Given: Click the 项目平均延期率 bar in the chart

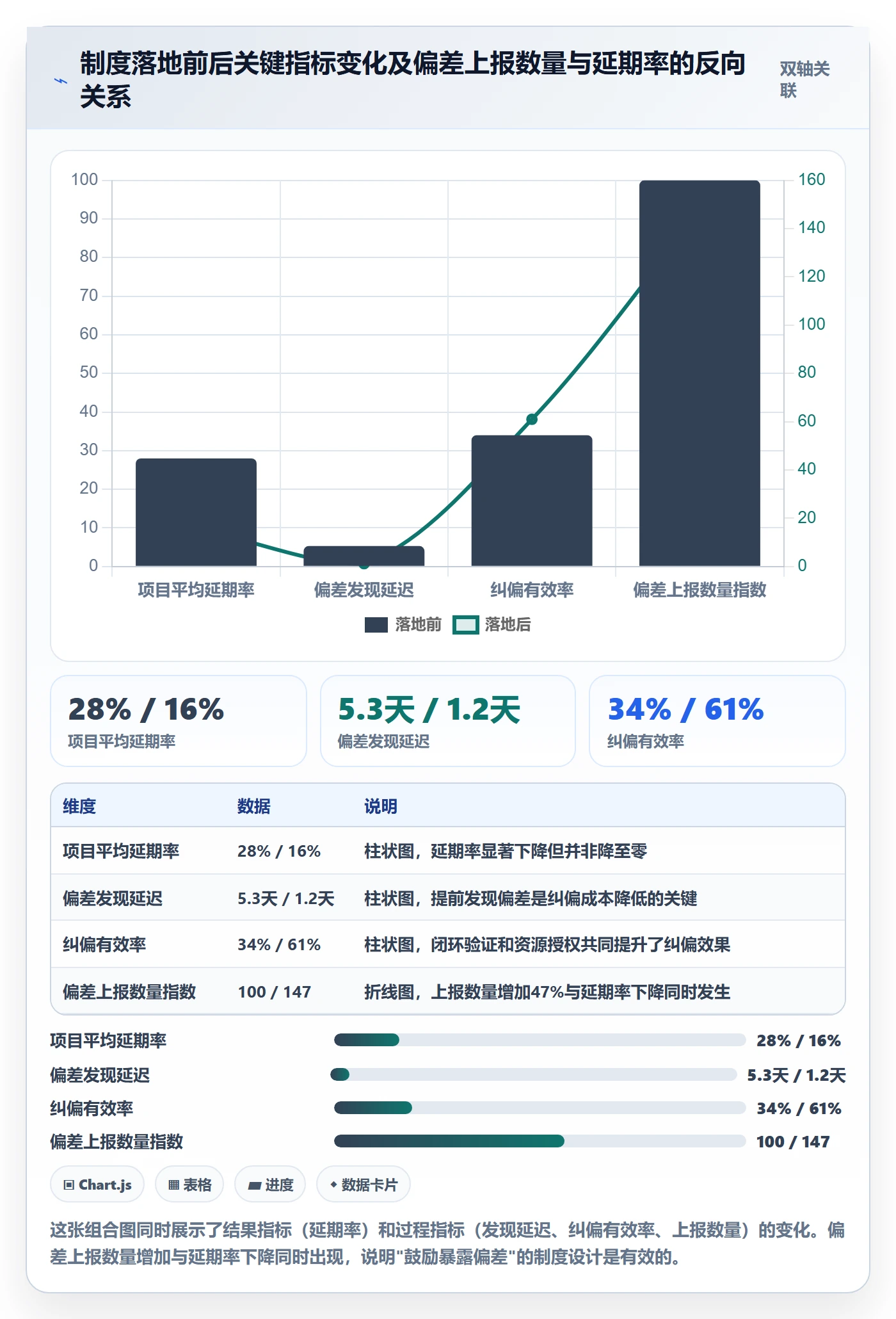Looking at the screenshot, I should [x=196, y=512].
